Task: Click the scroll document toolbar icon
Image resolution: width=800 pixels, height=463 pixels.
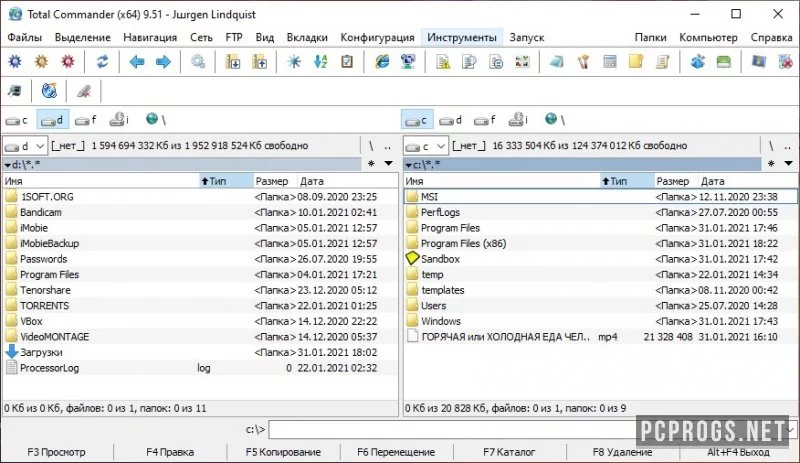Action: [663, 62]
